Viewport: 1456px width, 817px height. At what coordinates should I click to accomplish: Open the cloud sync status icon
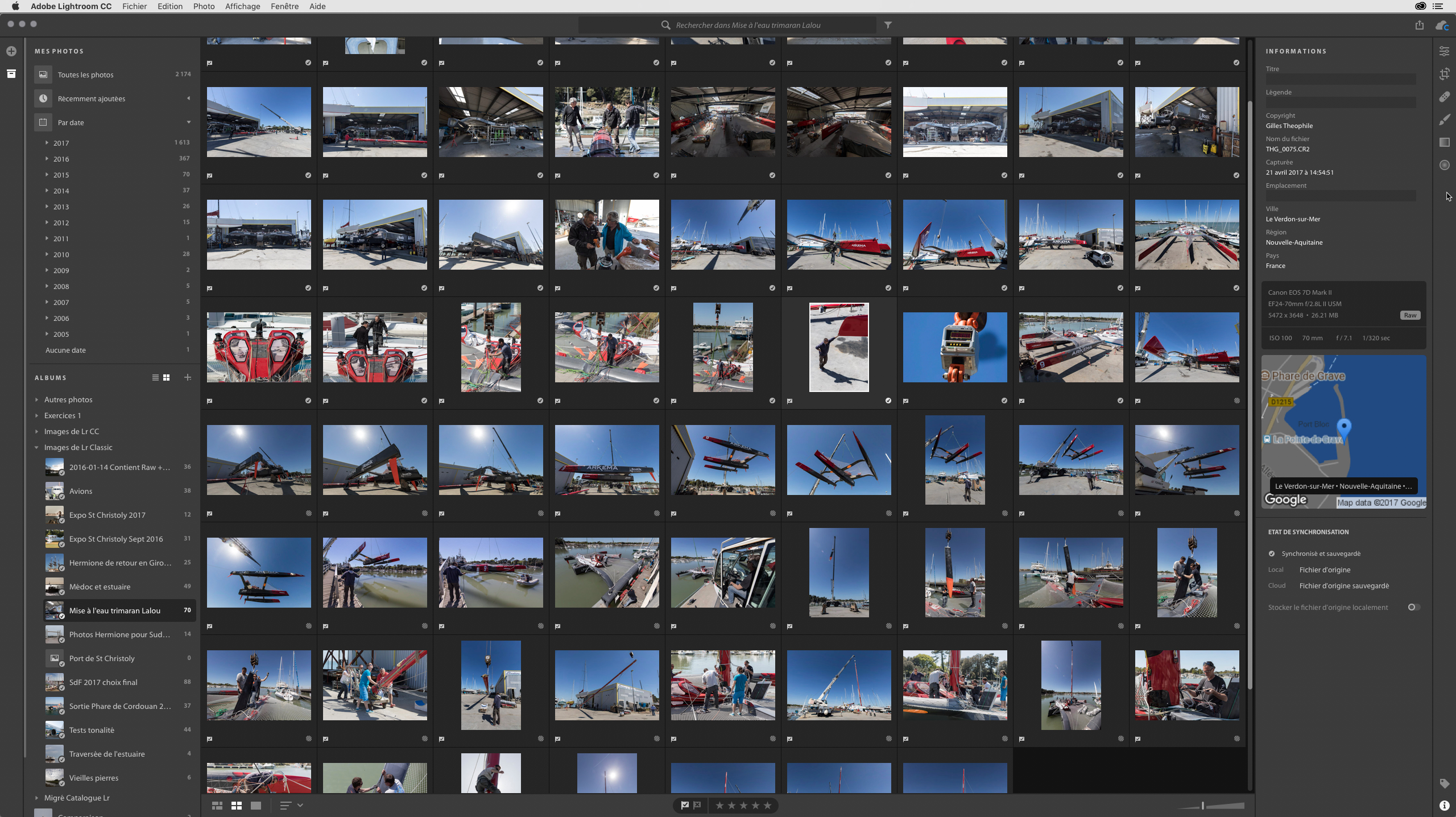(1442, 25)
